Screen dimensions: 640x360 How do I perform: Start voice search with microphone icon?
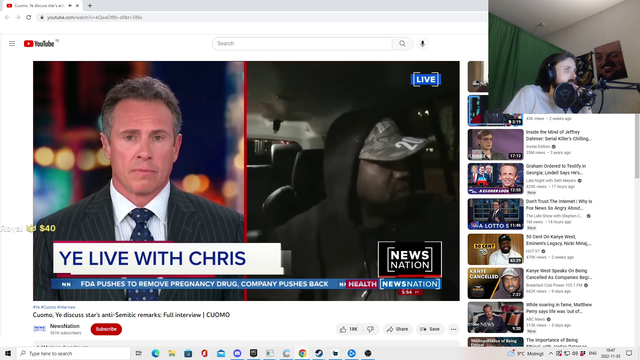pyautogui.click(x=422, y=44)
